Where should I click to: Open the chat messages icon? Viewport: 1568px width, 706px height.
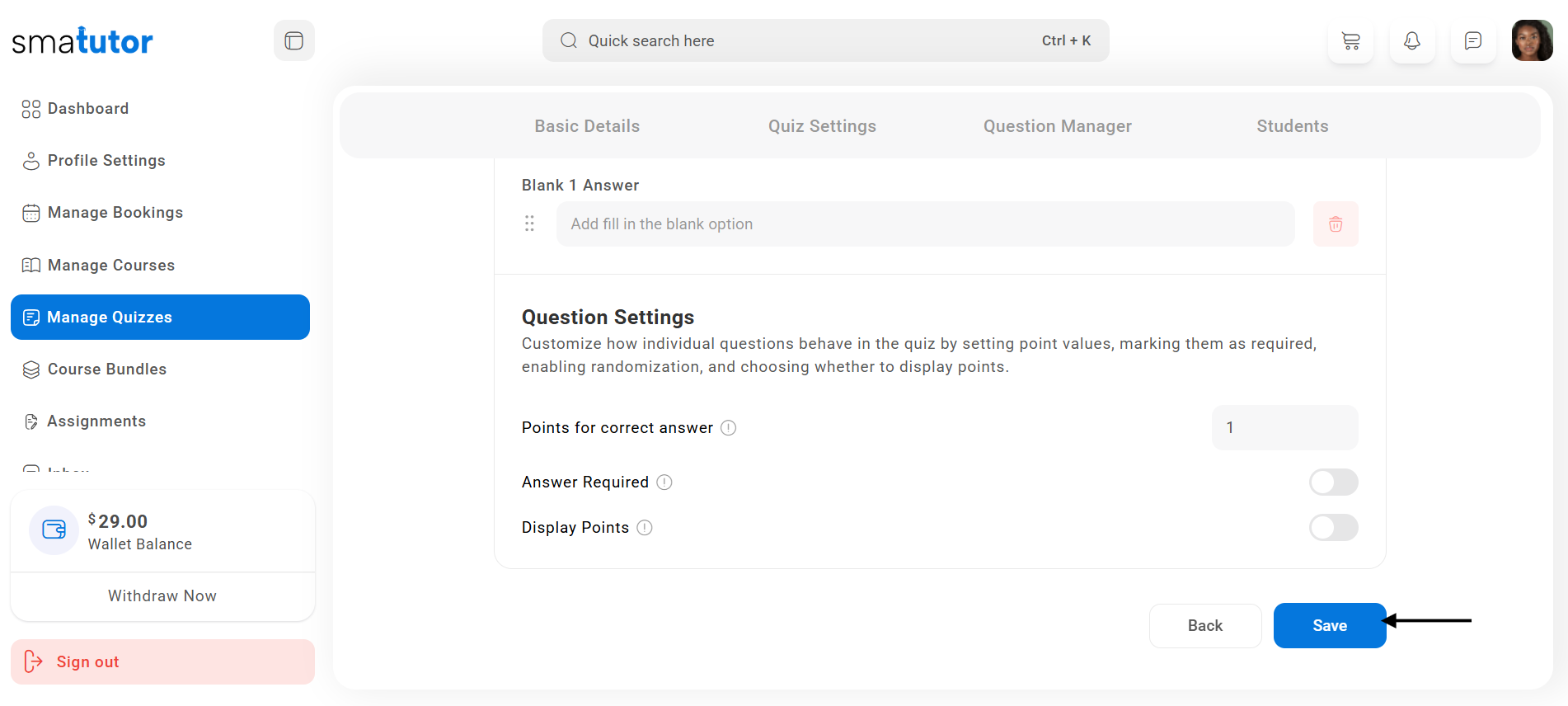coord(1472,41)
